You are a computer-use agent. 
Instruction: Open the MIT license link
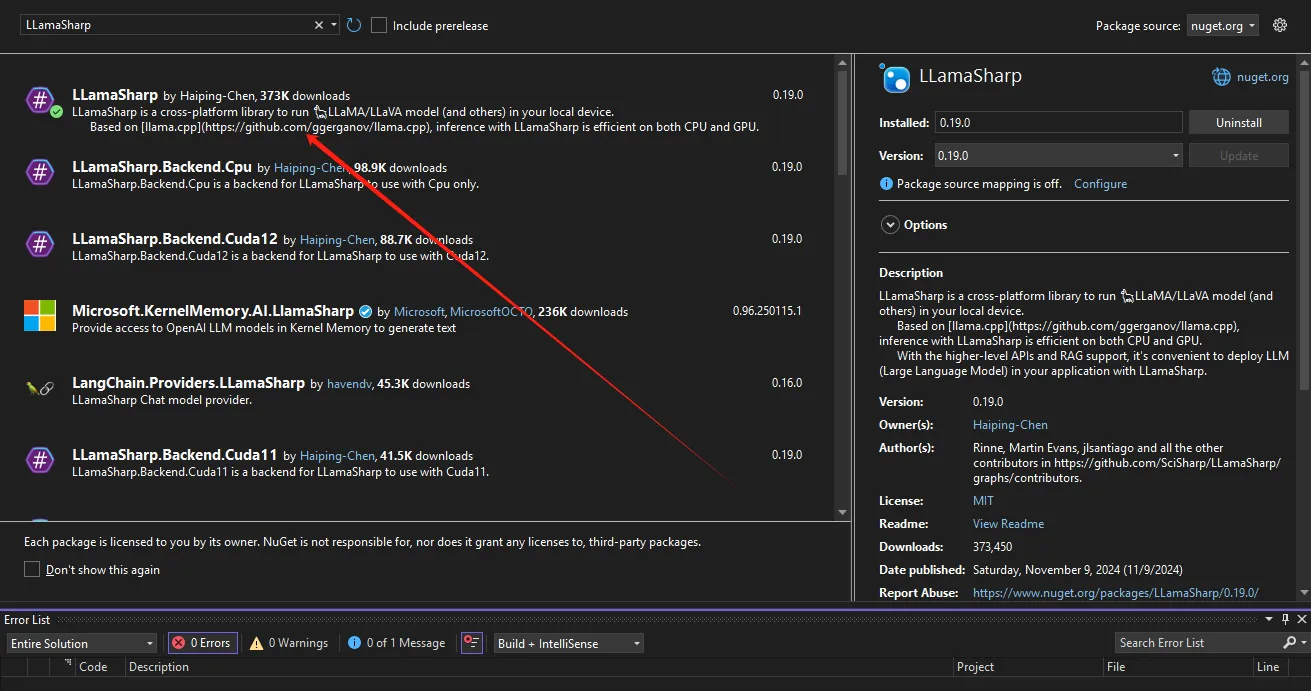[983, 501]
